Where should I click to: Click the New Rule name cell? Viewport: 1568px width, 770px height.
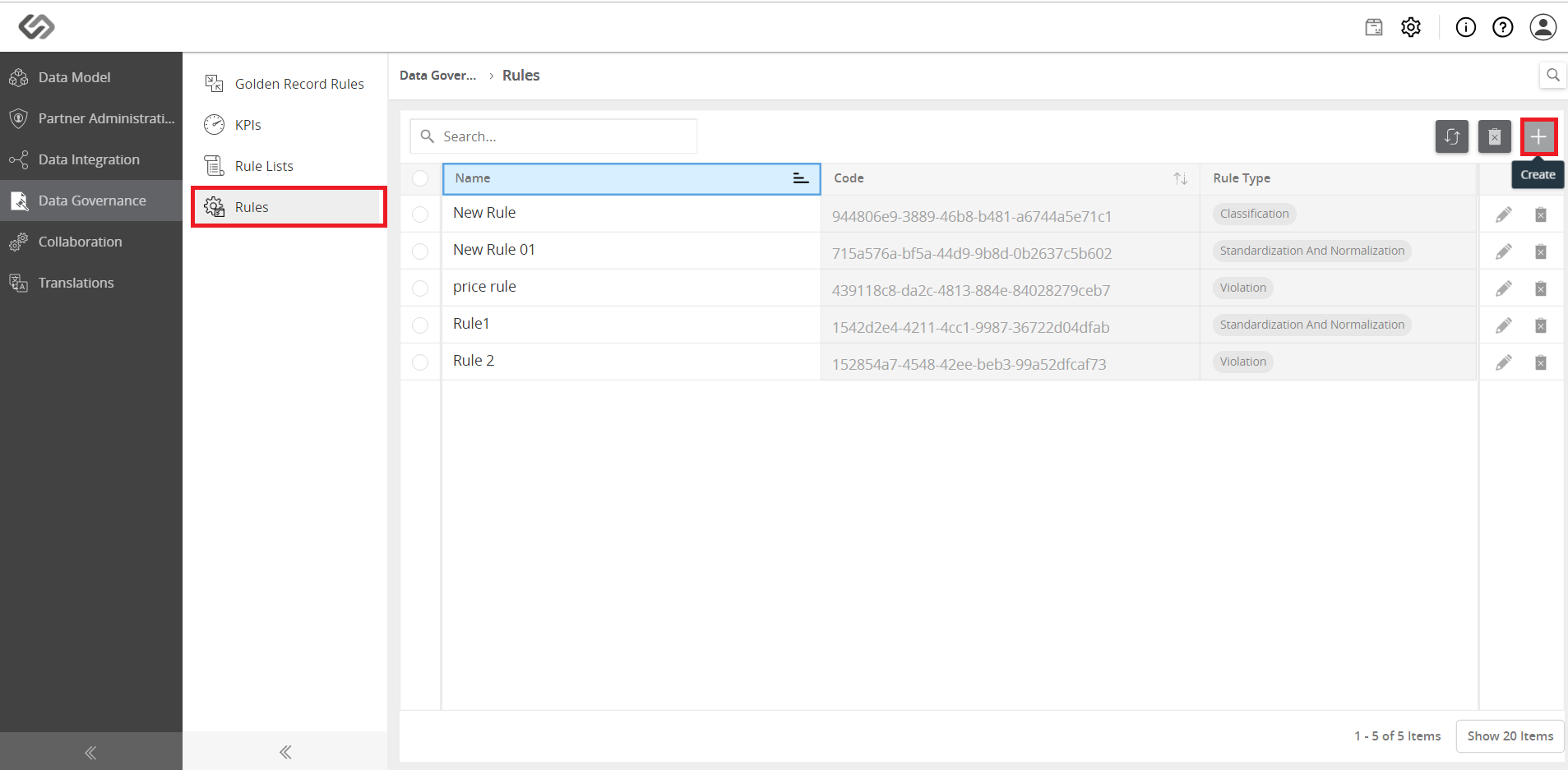pos(631,213)
